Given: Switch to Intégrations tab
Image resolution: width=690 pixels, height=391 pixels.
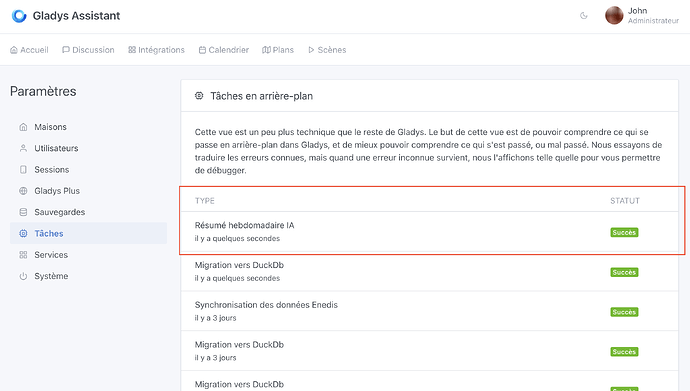Looking at the screenshot, I should (x=156, y=50).
